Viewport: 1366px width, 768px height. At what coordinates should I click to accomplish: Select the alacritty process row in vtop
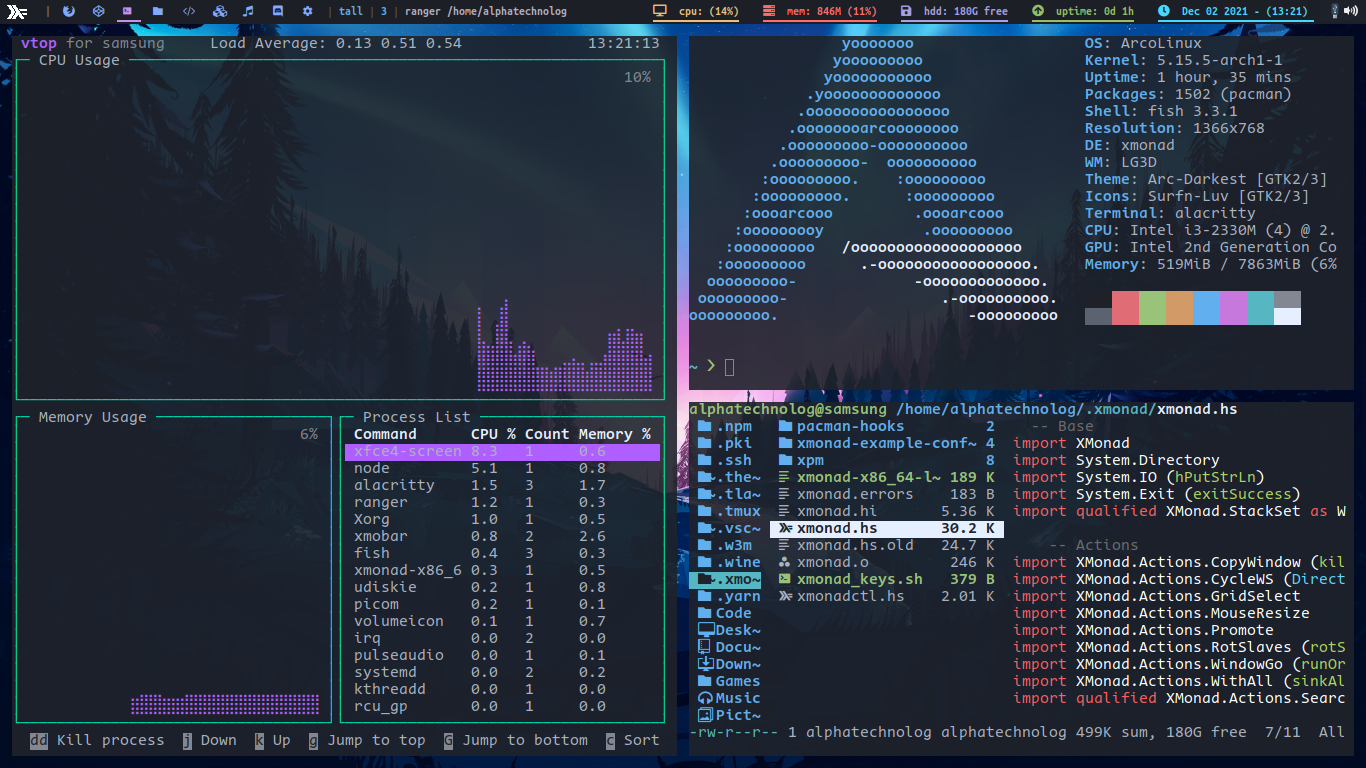point(502,485)
